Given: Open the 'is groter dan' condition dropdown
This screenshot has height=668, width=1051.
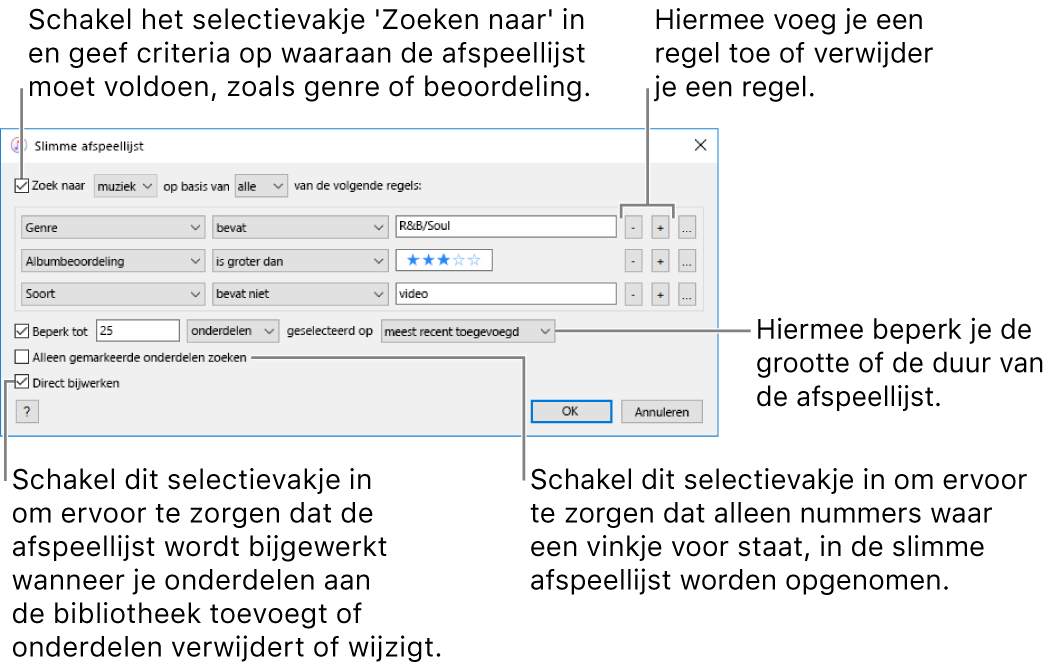Looking at the screenshot, I should (300, 261).
